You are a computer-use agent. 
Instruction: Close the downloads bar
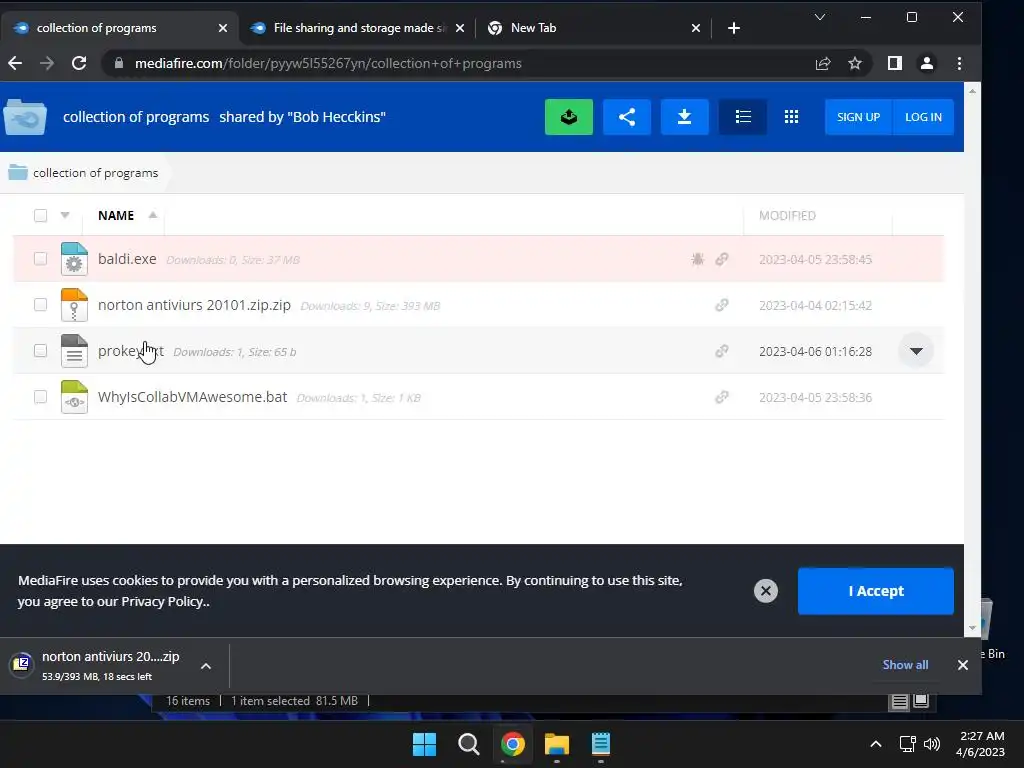[x=963, y=665]
